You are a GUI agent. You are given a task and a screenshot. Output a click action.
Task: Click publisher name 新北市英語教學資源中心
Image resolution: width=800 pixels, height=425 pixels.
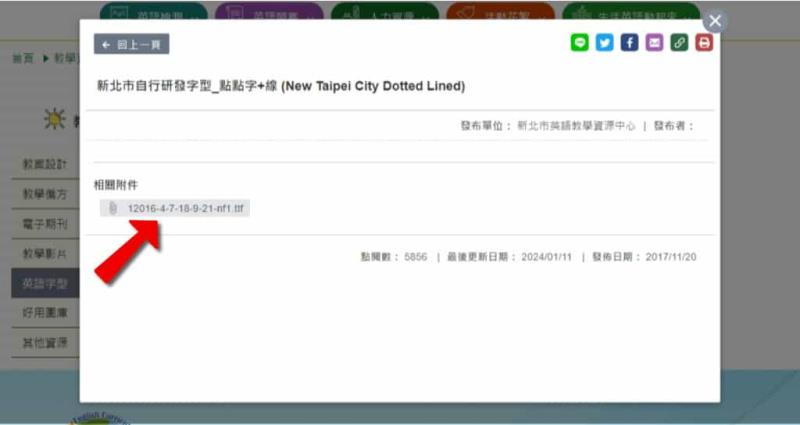click(x=577, y=126)
